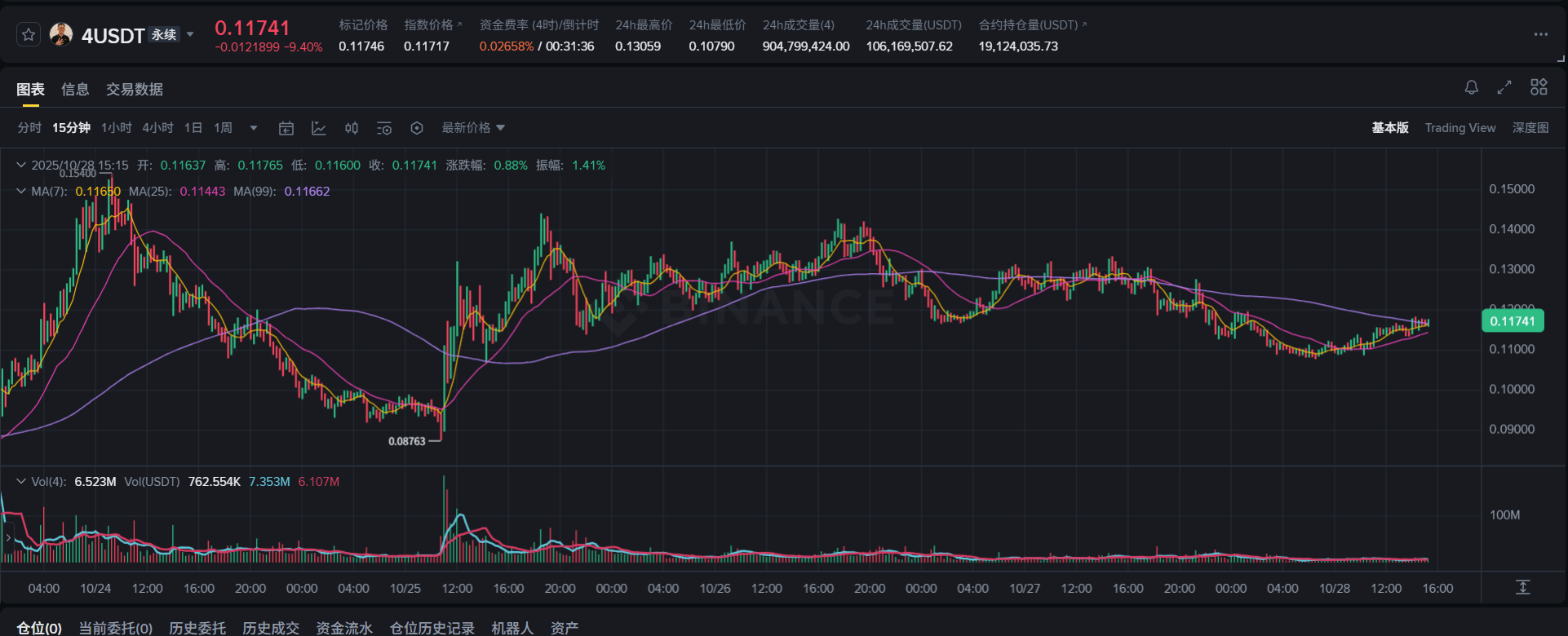Click the favorite star next to 4USDT

tap(29, 35)
